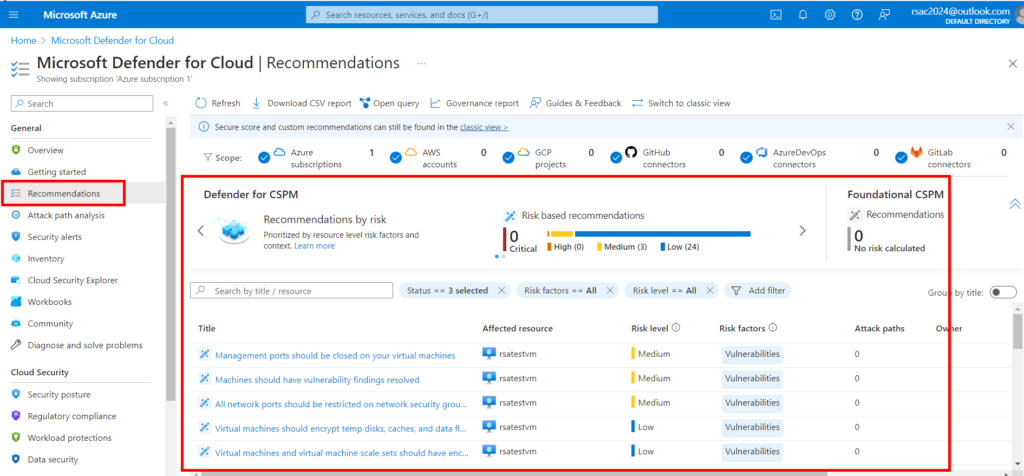This screenshot has width=1024, height=476.
Task: Click the Workbooks icon in sidebar
Action: tap(16, 302)
